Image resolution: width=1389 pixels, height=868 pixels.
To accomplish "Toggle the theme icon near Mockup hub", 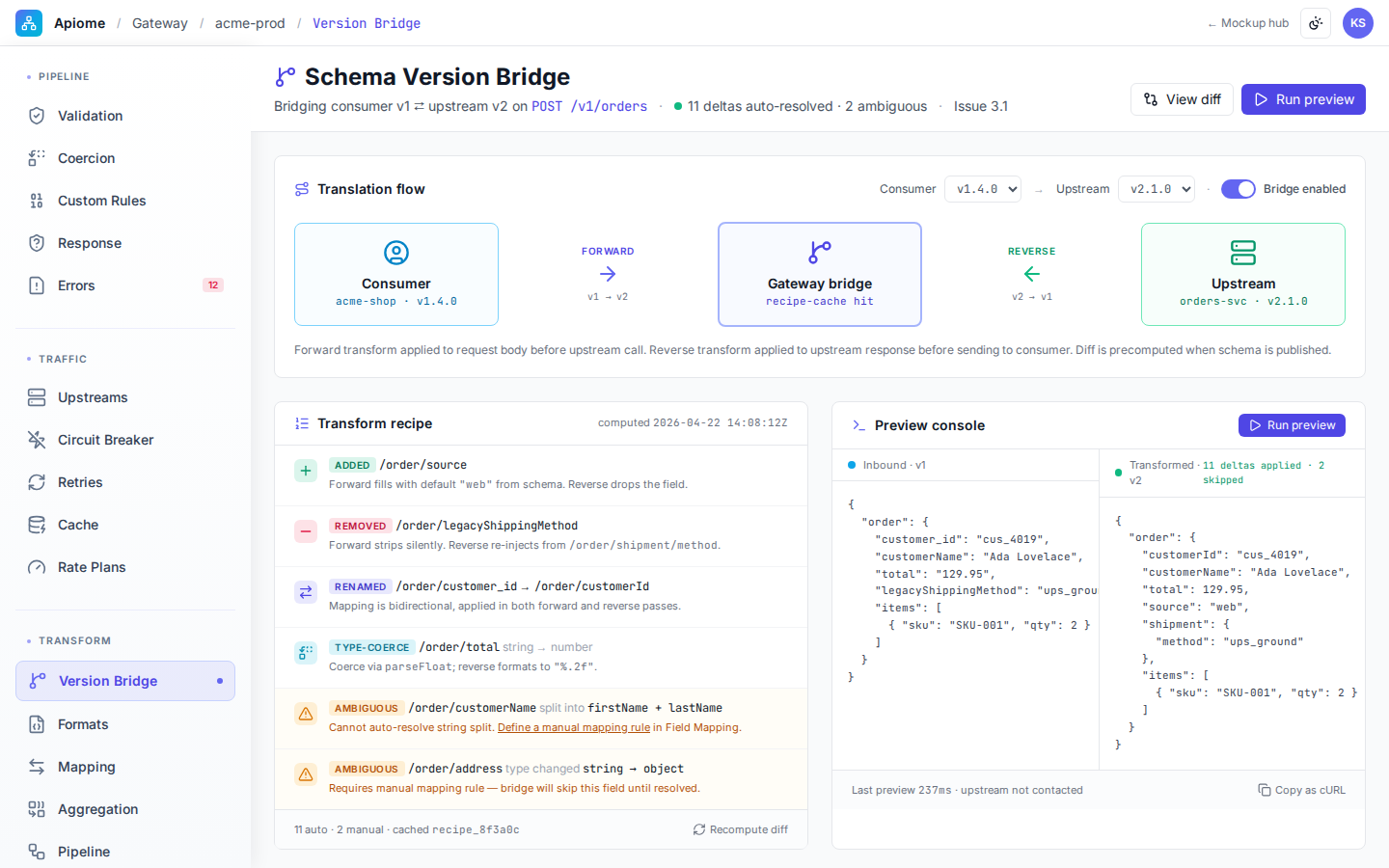I will (1316, 23).
